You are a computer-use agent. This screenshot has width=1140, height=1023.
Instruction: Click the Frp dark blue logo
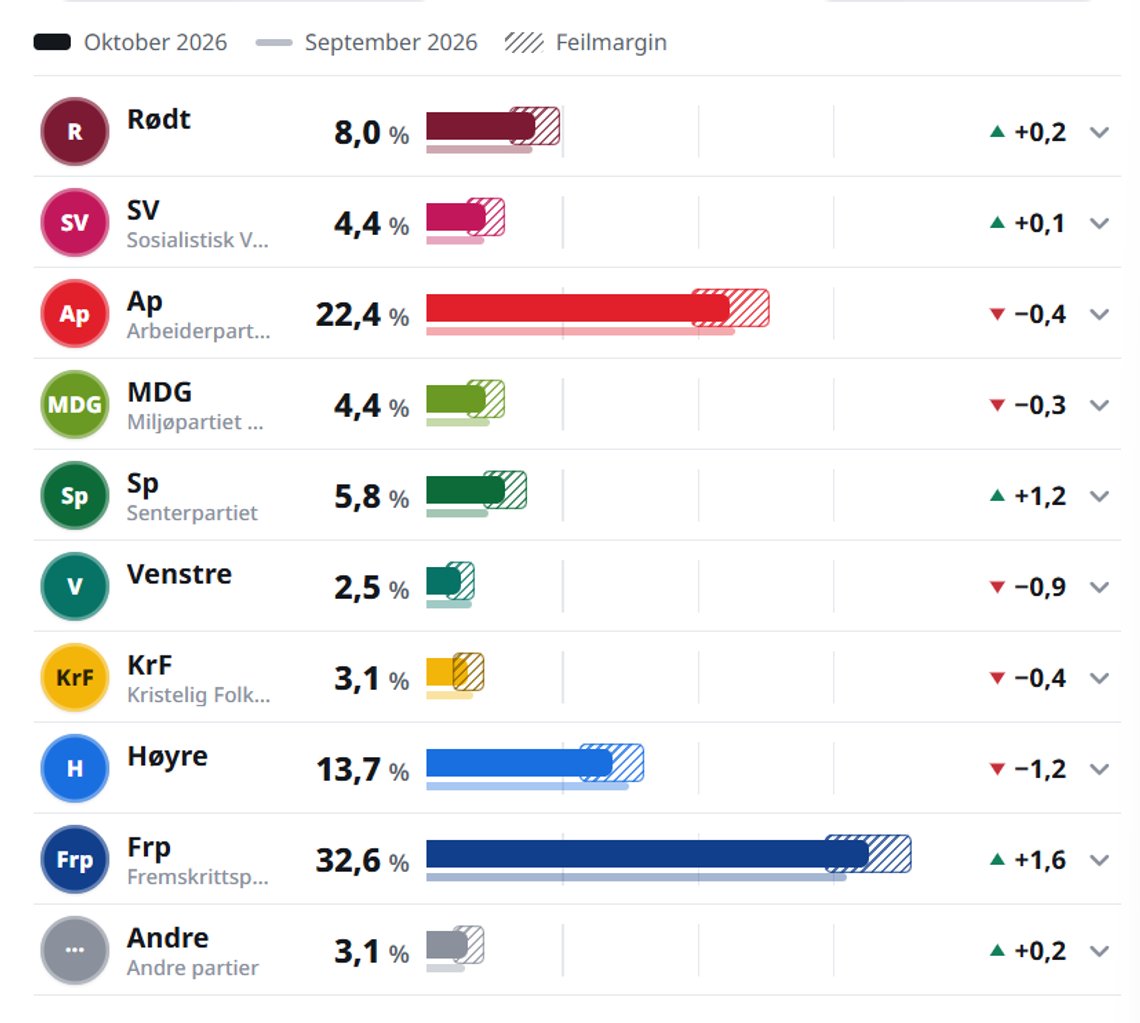pyautogui.click(x=75, y=859)
